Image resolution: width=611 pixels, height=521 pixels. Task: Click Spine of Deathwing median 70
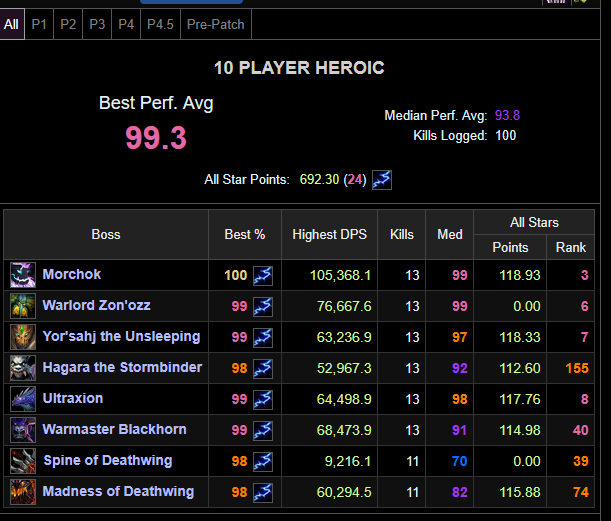tap(459, 461)
